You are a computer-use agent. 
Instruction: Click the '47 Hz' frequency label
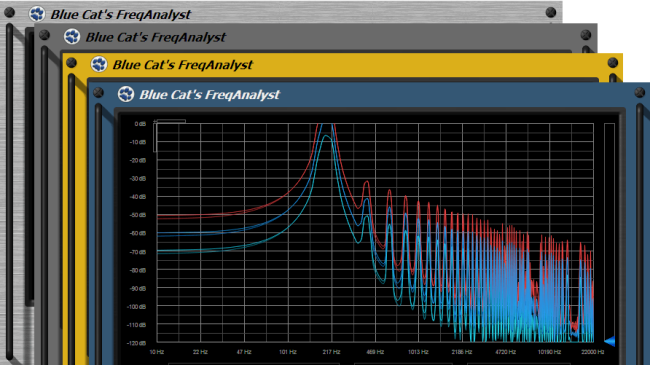(244, 352)
